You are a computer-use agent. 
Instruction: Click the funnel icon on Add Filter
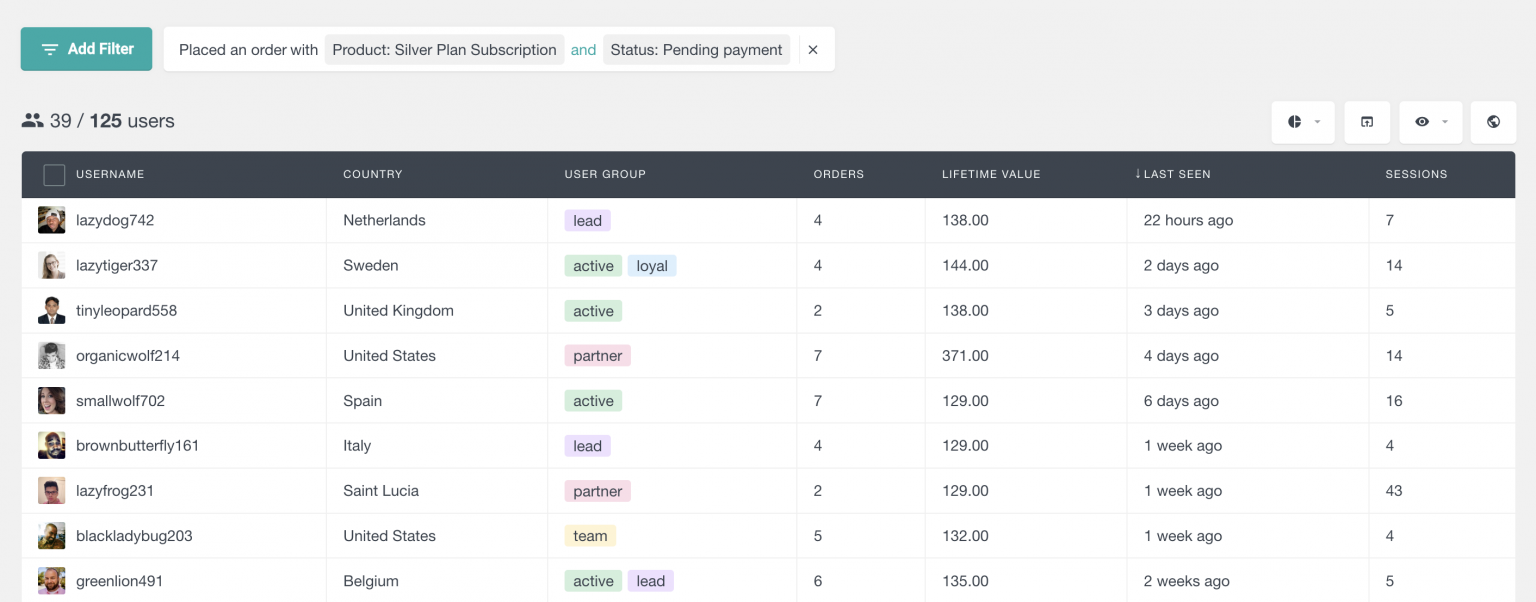click(51, 48)
